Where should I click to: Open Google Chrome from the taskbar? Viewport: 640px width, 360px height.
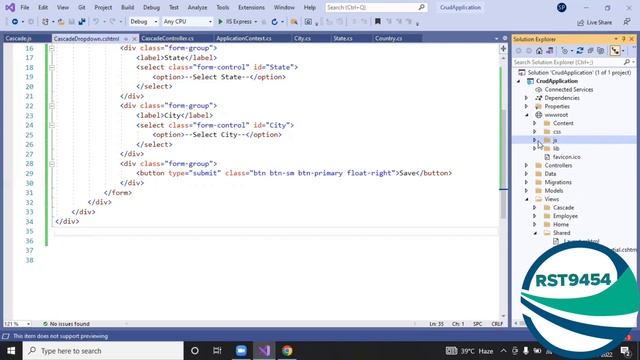pyautogui.click(x=287, y=351)
